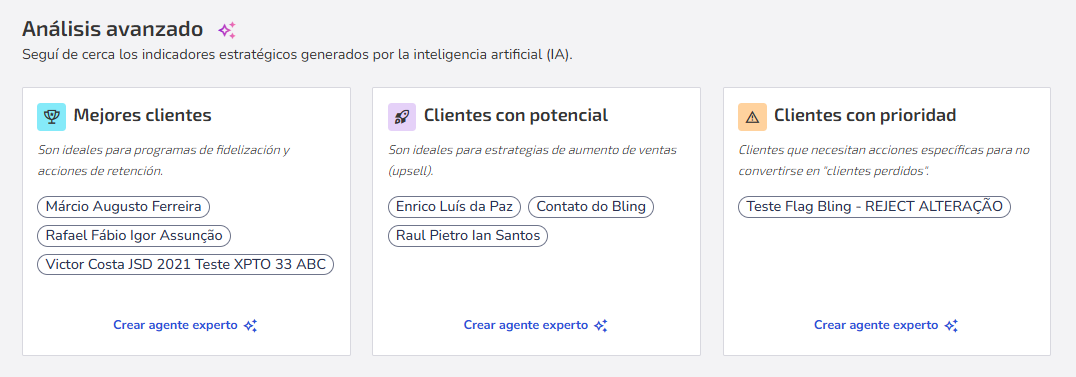Click the purple sparkle icon next to Análisis avanzado
The width and height of the screenshot is (1076, 377).
tap(227, 30)
